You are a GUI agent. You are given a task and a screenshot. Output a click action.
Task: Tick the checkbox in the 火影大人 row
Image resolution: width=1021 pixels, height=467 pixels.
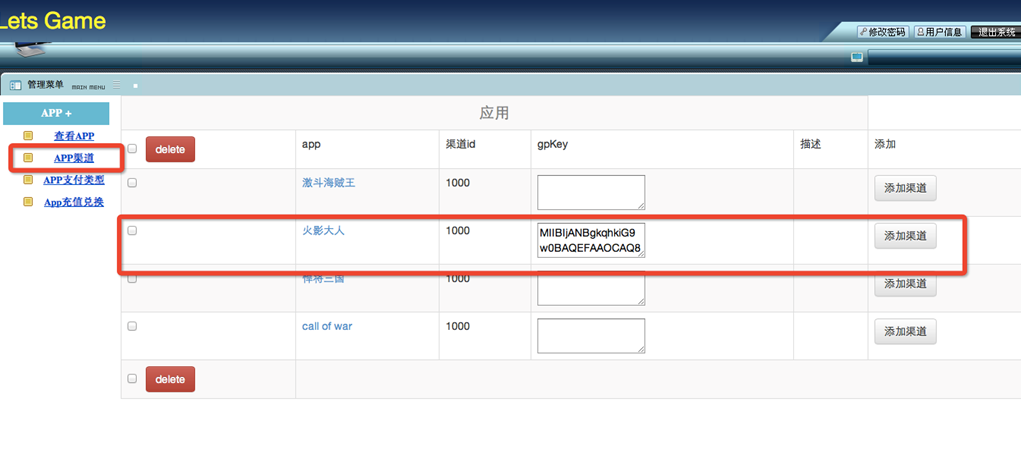pyautogui.click(x=132, y=231)
